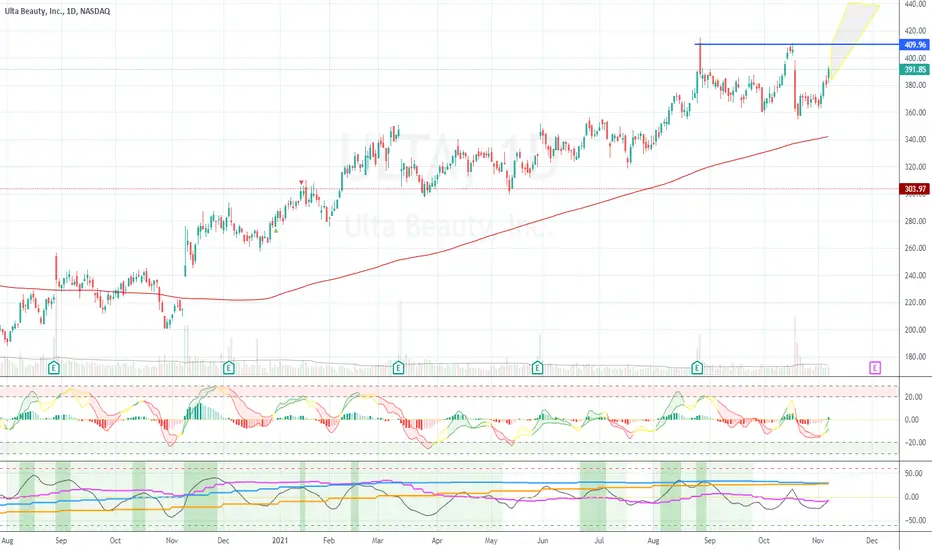Screen dimensions: 932x550
Task: Click the green 391.85 current price label
Action: click(915, 70)
